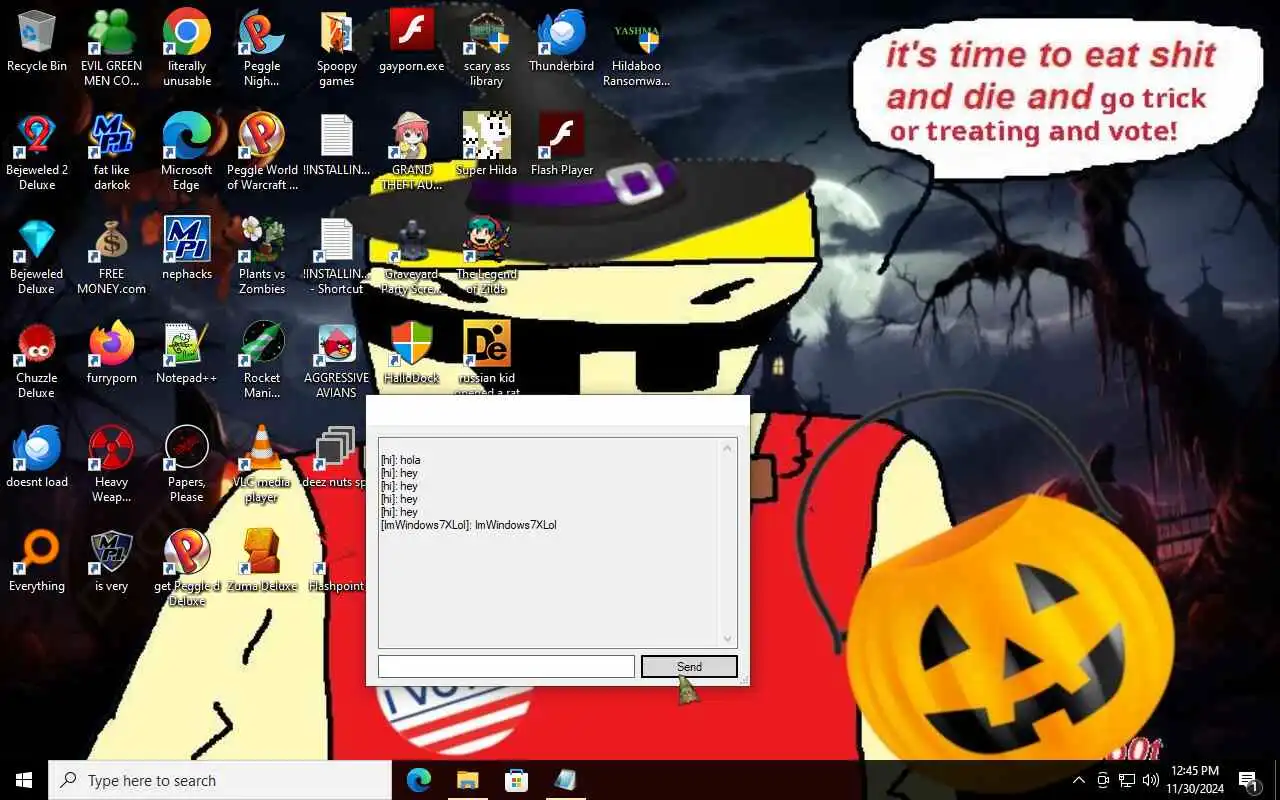Image resolution: width=1280 pixels, height=800 pixels.
Task: Click the Meet Now camera tray icon
Action: pos(1103,780)
